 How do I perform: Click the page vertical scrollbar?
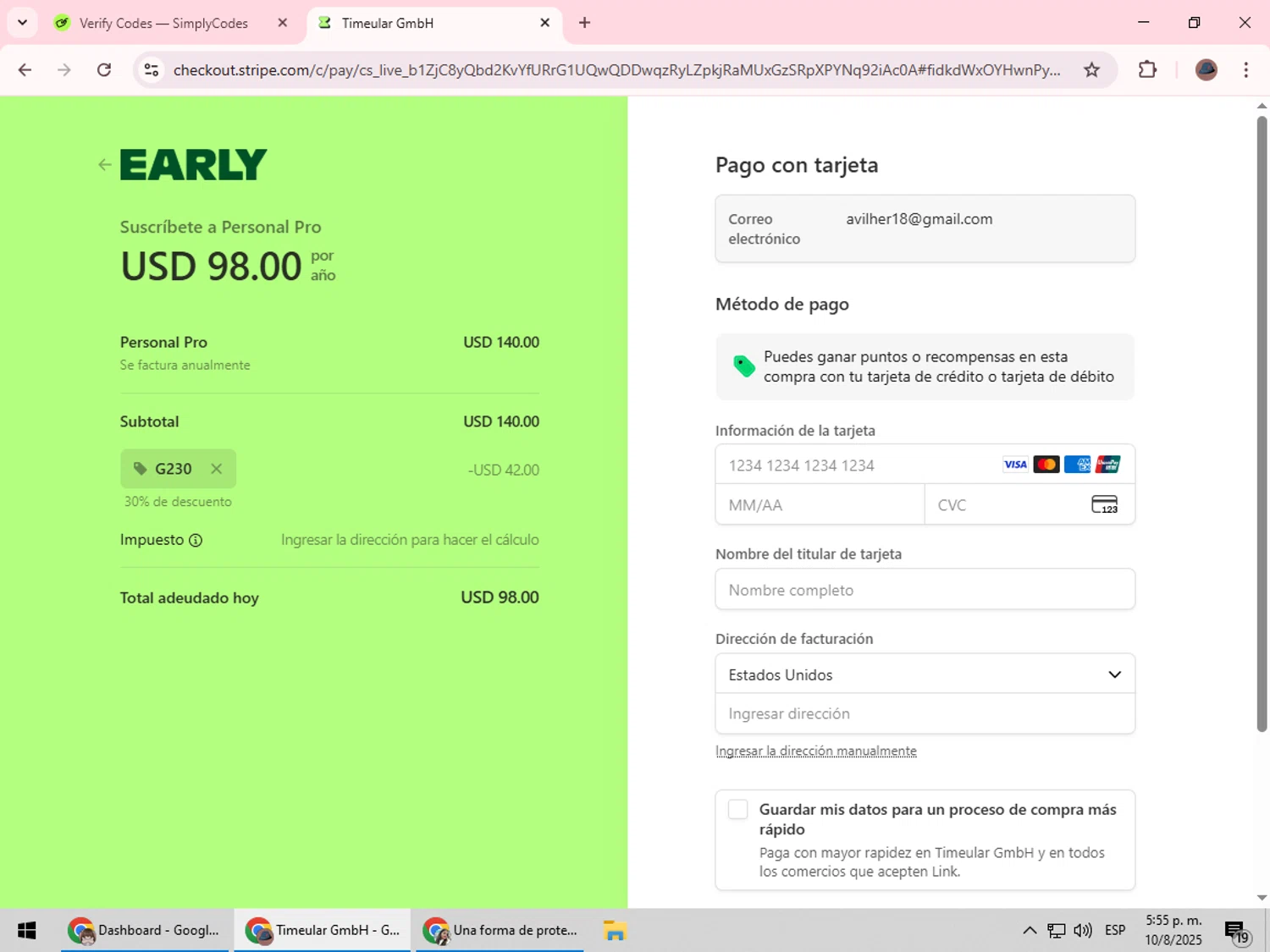pyautogui.click(x=1262, y=423)
